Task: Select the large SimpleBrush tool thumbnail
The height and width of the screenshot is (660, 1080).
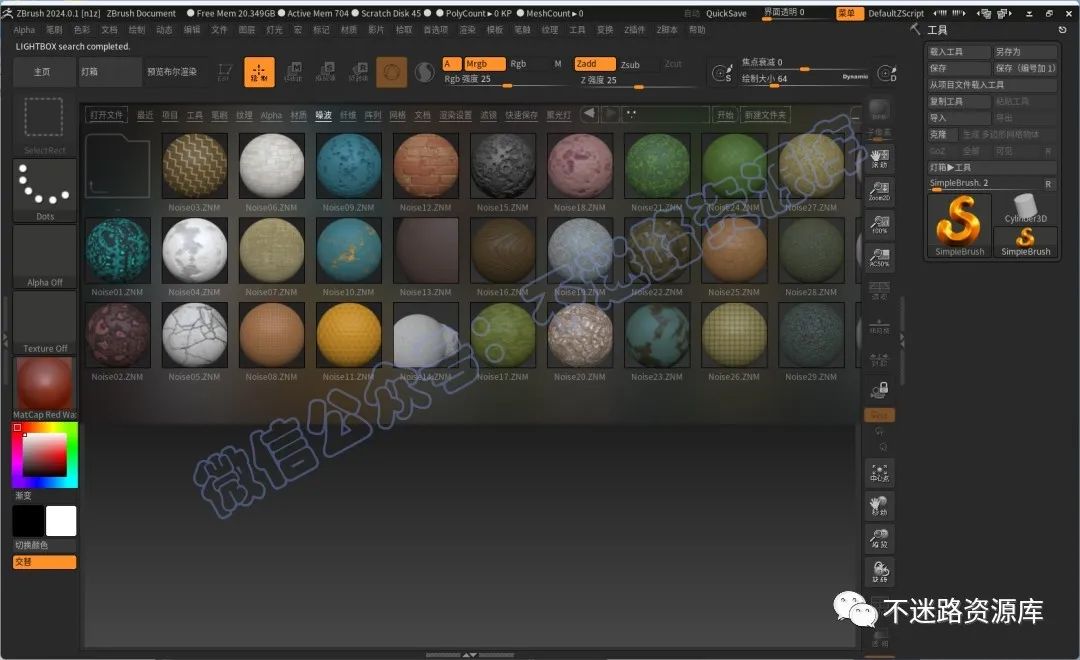Action: [x=959, y=225]
